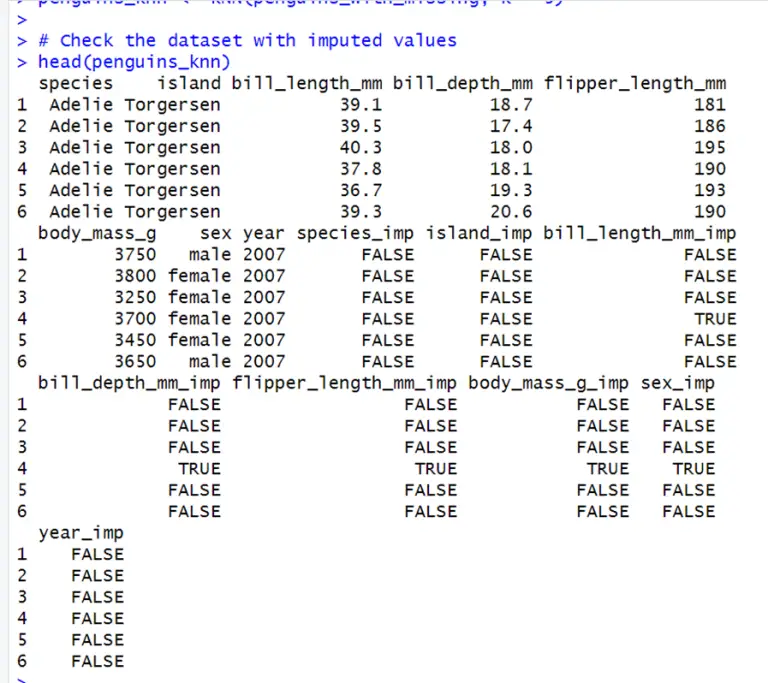The image size is (768, 683).
Task: Select body mass value 3250
Action: [135, 297]
